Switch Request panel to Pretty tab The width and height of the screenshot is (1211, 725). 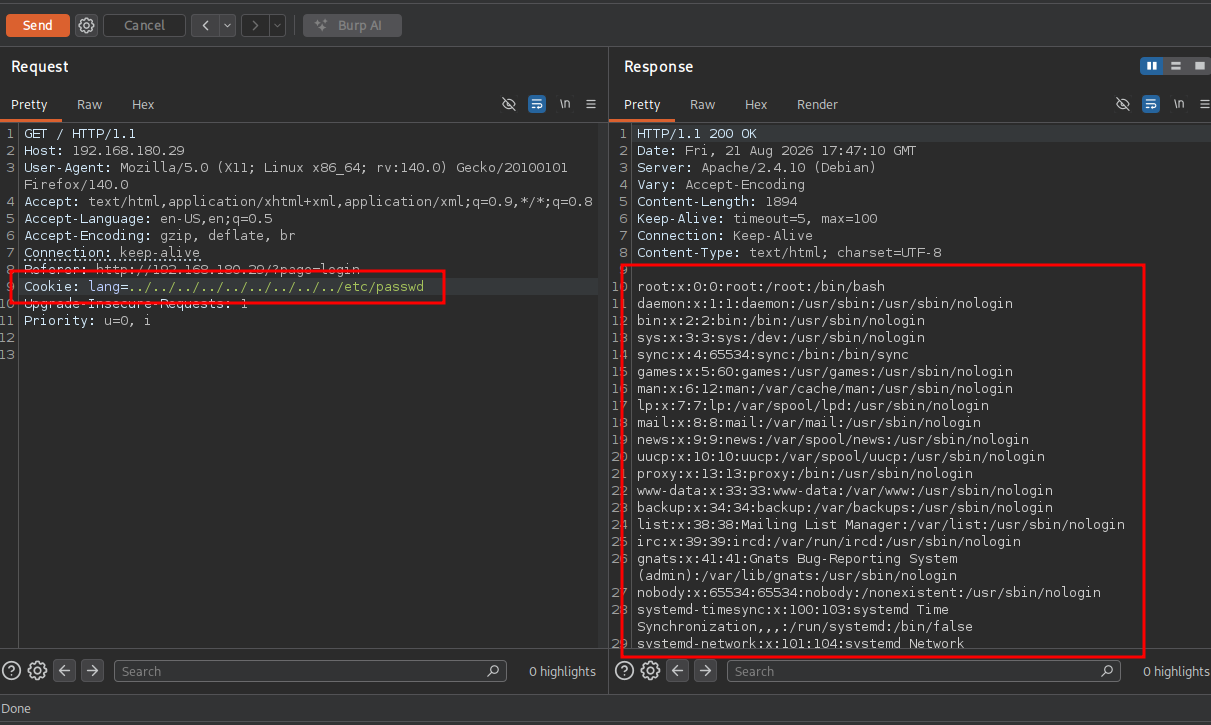pos(29,104)
